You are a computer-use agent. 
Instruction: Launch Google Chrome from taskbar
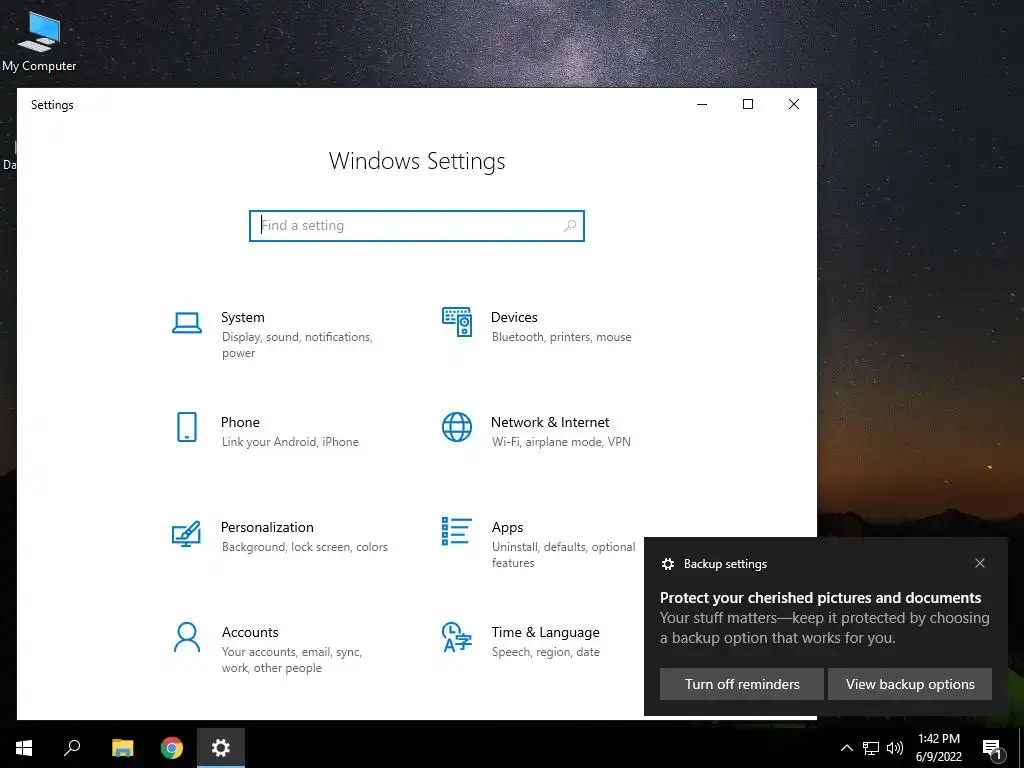[x=172, y=748]
